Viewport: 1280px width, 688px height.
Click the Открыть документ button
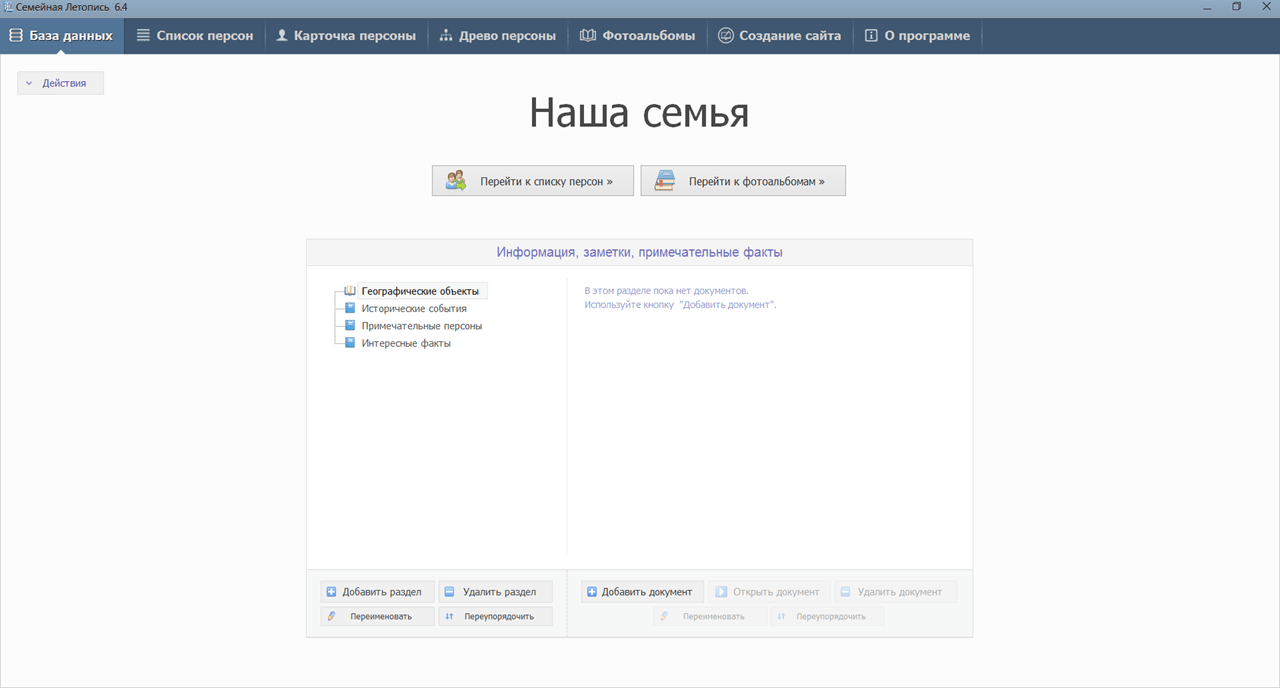[769, 592]
